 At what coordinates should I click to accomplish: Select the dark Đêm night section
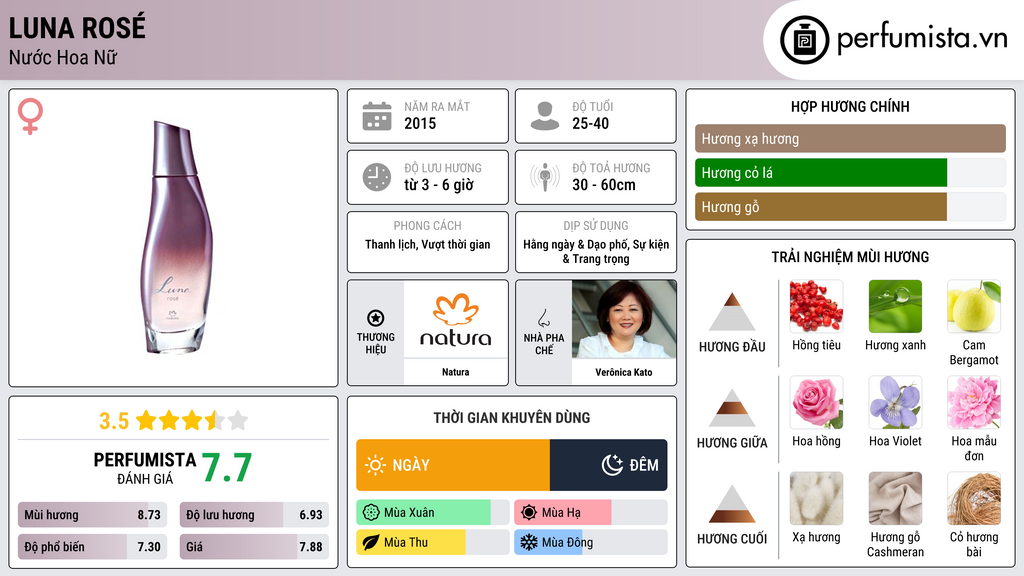609,465
